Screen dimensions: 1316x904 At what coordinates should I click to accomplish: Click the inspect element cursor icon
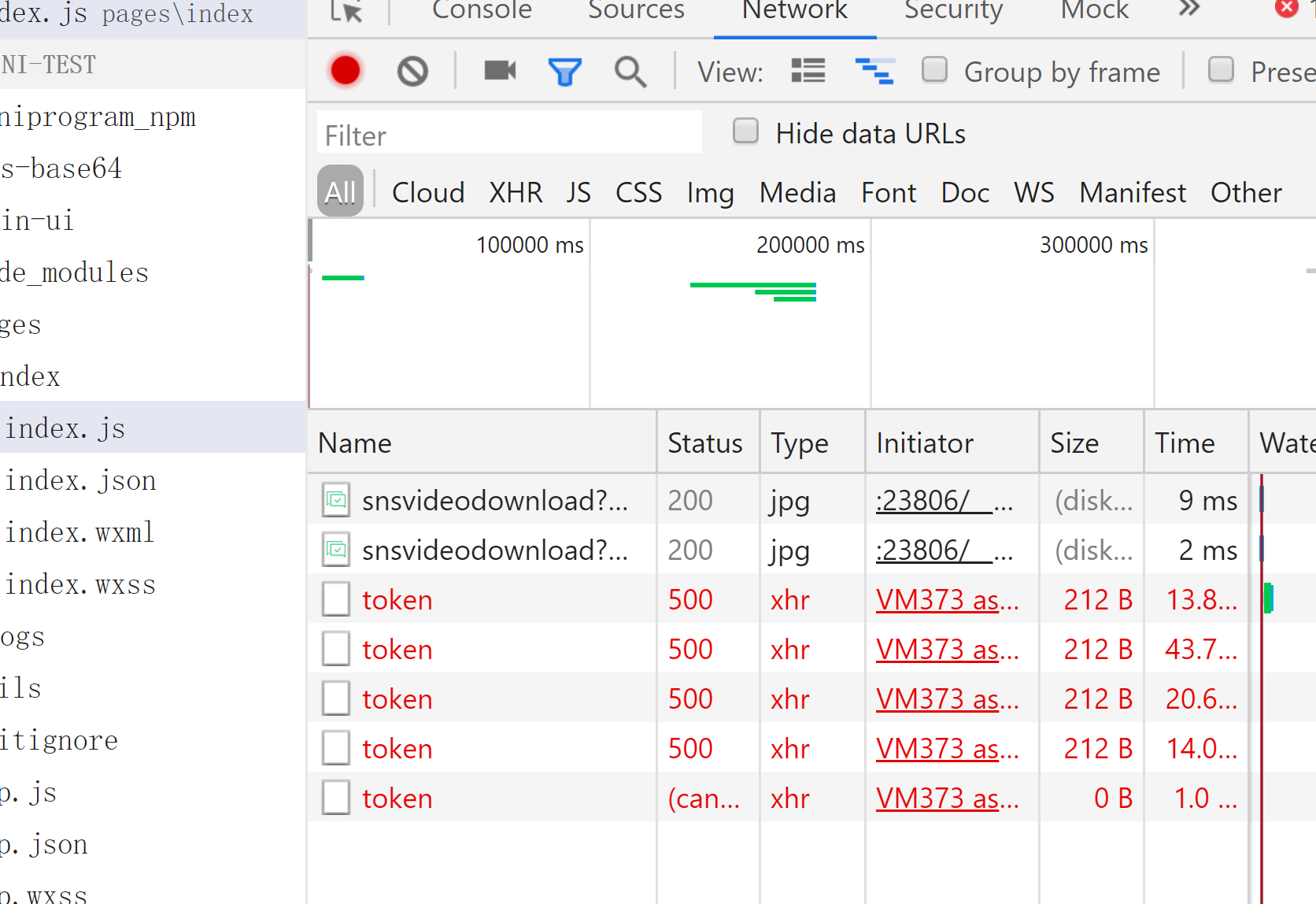coord(346,11)
